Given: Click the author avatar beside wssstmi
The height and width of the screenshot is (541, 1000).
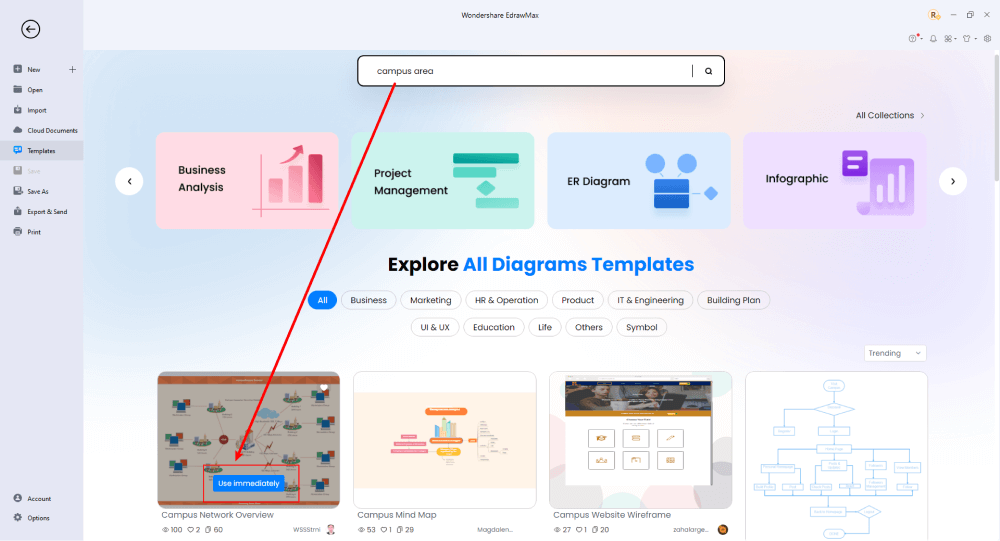Looking at the screenshot, I should click(330, 530).
